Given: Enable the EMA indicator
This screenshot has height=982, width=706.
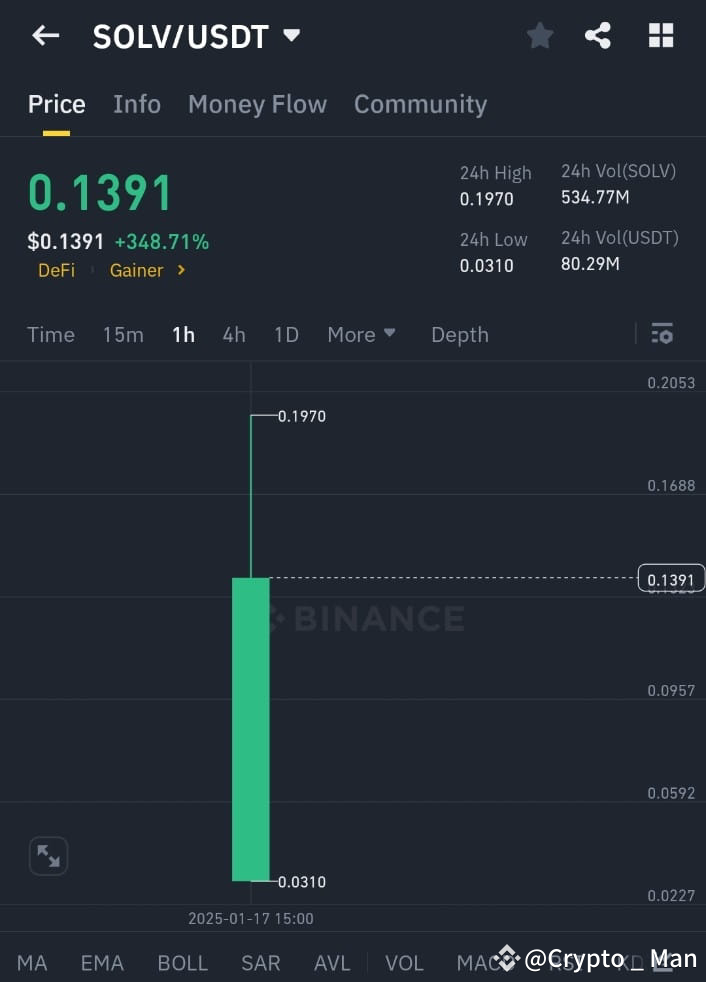Looking at the screenshot, I should (101, 962).
